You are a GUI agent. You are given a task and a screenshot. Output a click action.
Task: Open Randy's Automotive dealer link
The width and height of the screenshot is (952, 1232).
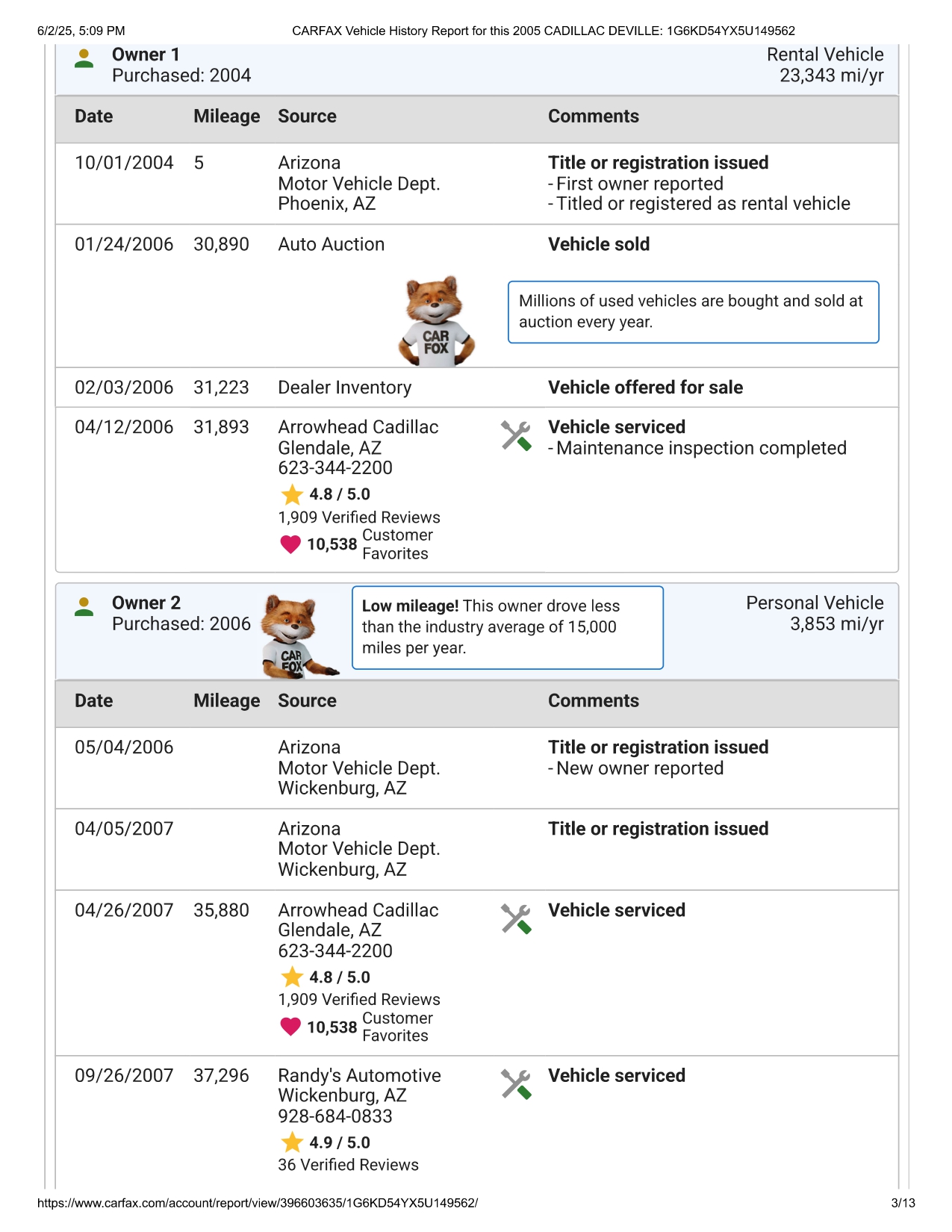click(x=359, y=1075)
